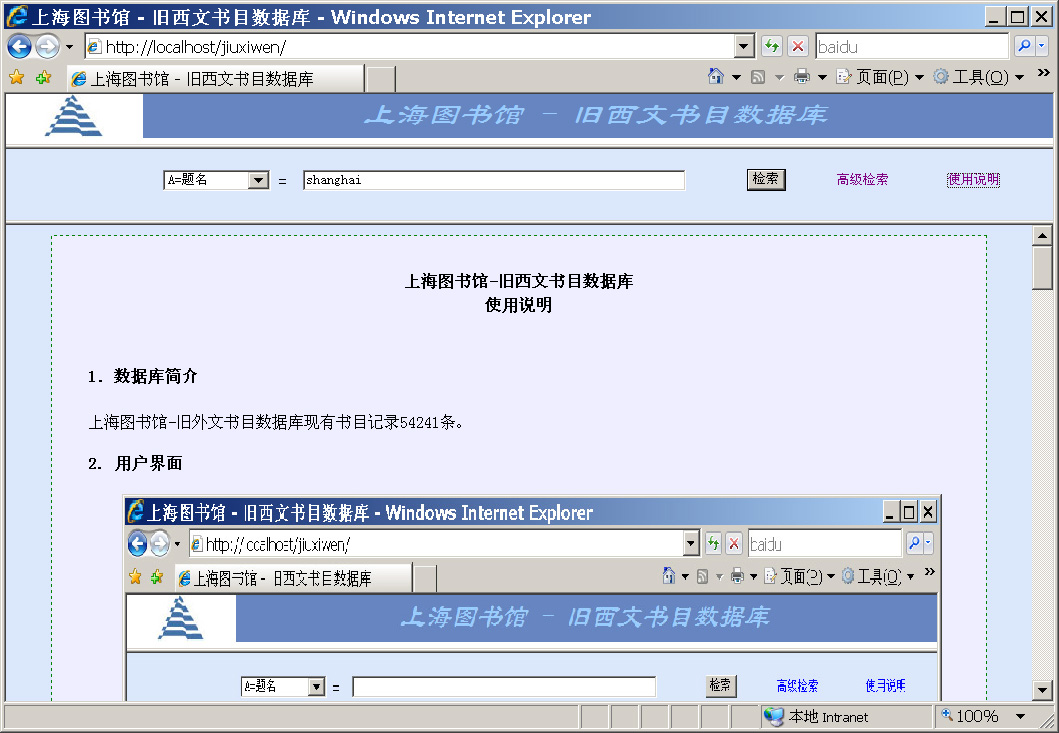Viewport: 1059px width, 733px height.
Task: Open the 使用说明 usage instructions link
Action: tap(973, 180)
